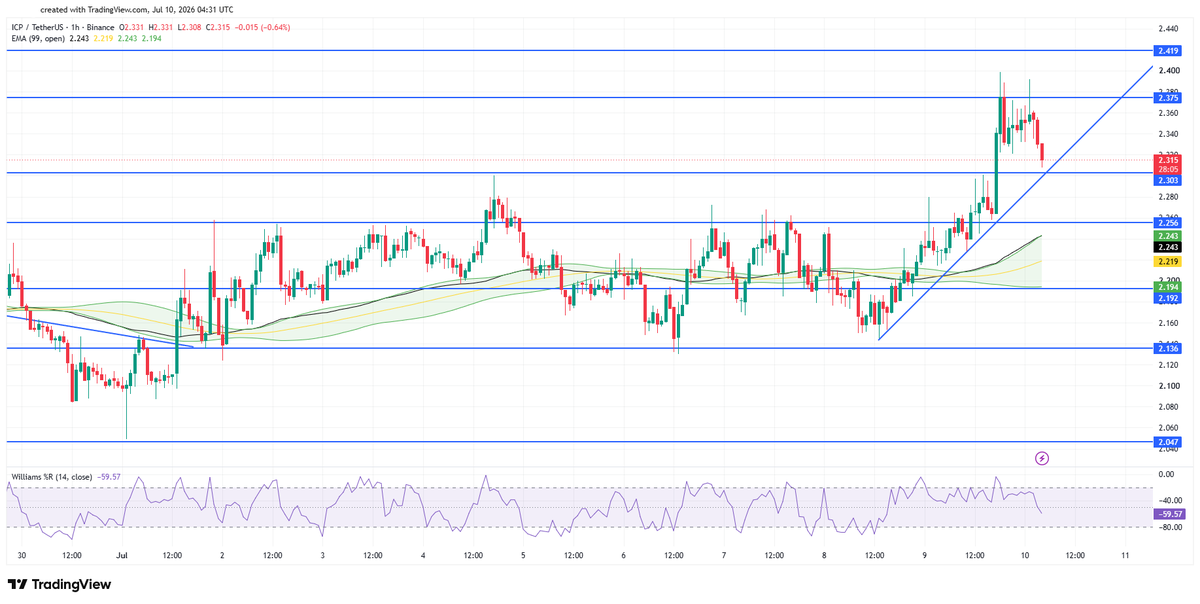
Task: Click the 2.375 blue price label
Action: tap(1169, 98)
